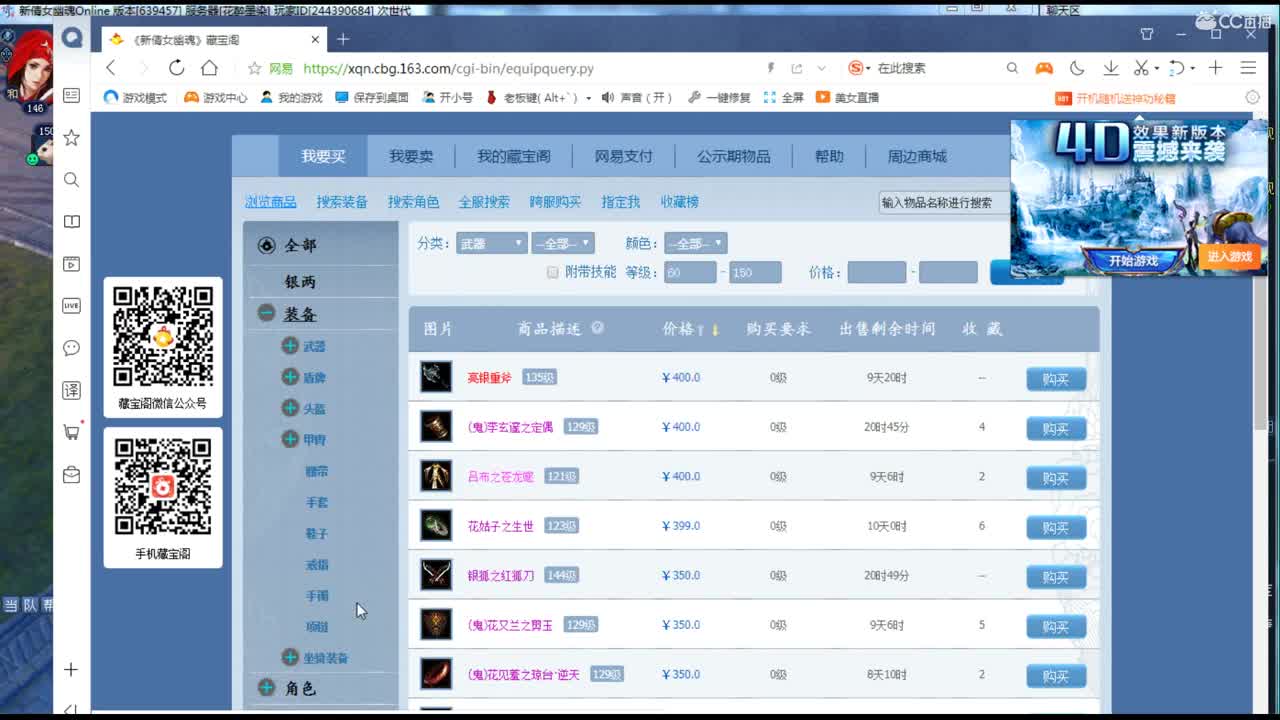Click 进入游戏 on the 4D ad
This screenshot has width=1280, height=720.
point(1229,256)
